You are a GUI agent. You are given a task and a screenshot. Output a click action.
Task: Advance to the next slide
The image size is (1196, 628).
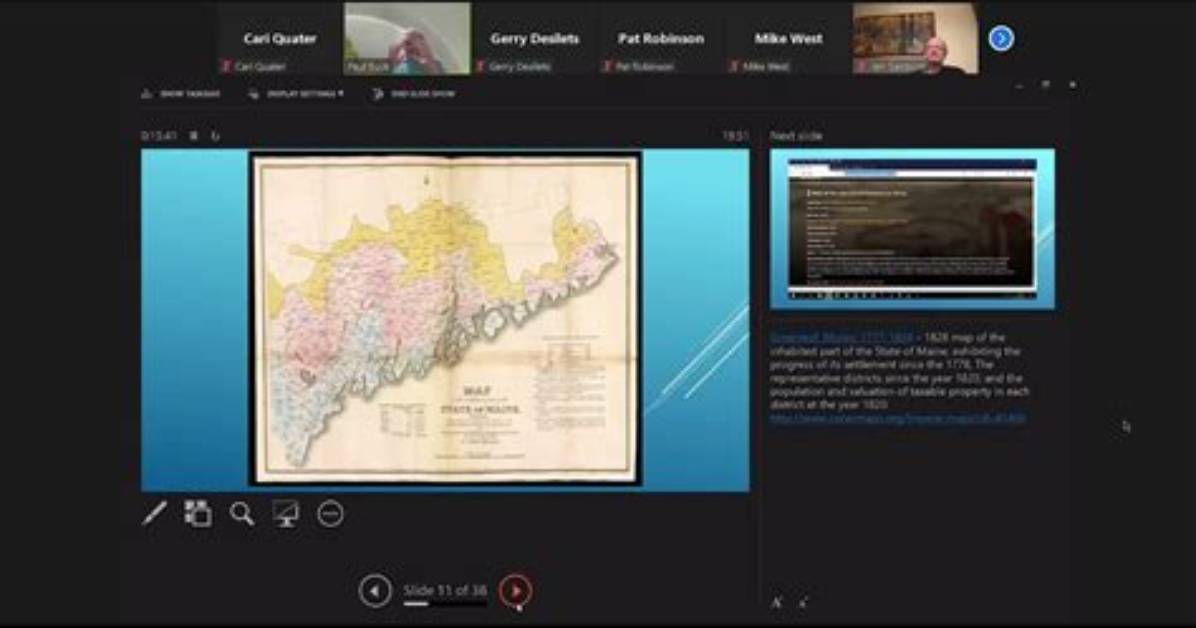click(x=516, y=591)
